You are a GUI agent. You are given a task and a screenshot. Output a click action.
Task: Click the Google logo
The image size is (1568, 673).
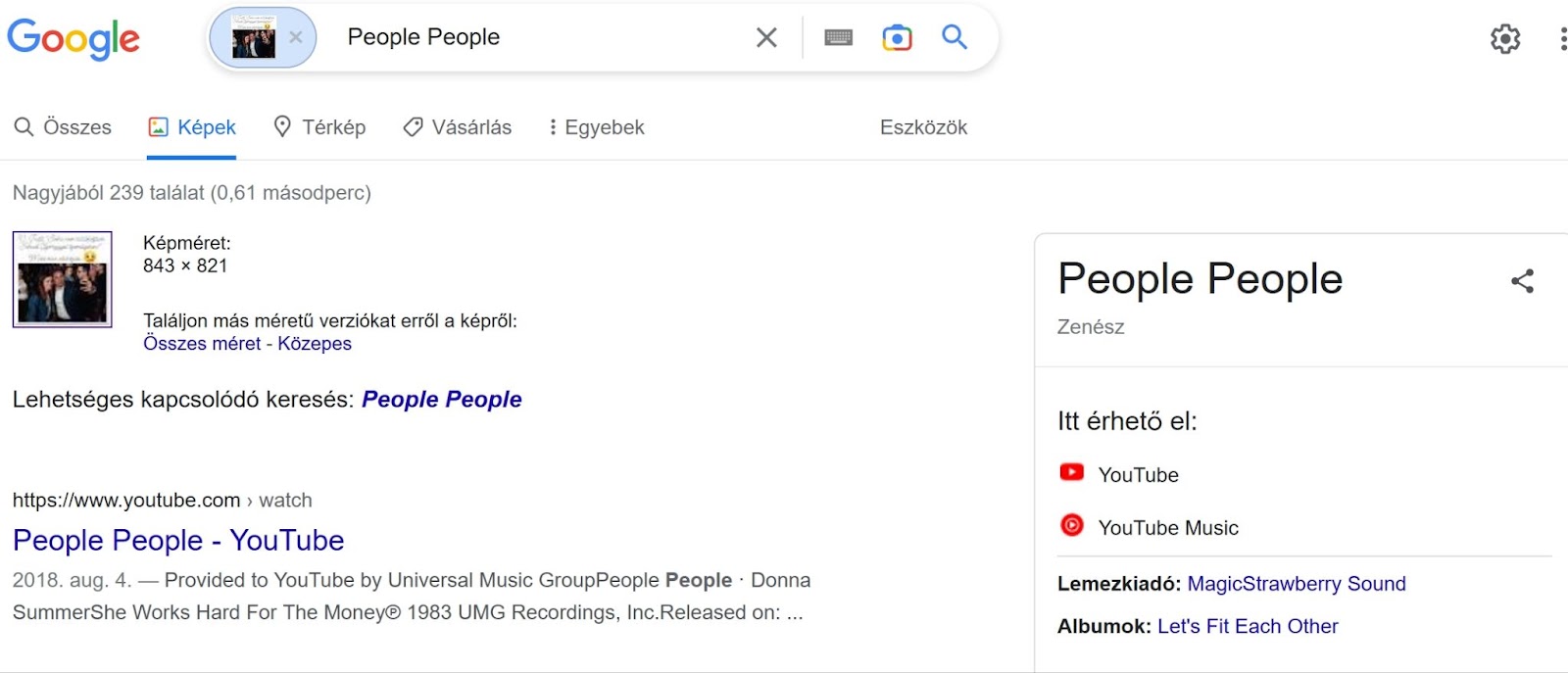(x=73, y=39)
